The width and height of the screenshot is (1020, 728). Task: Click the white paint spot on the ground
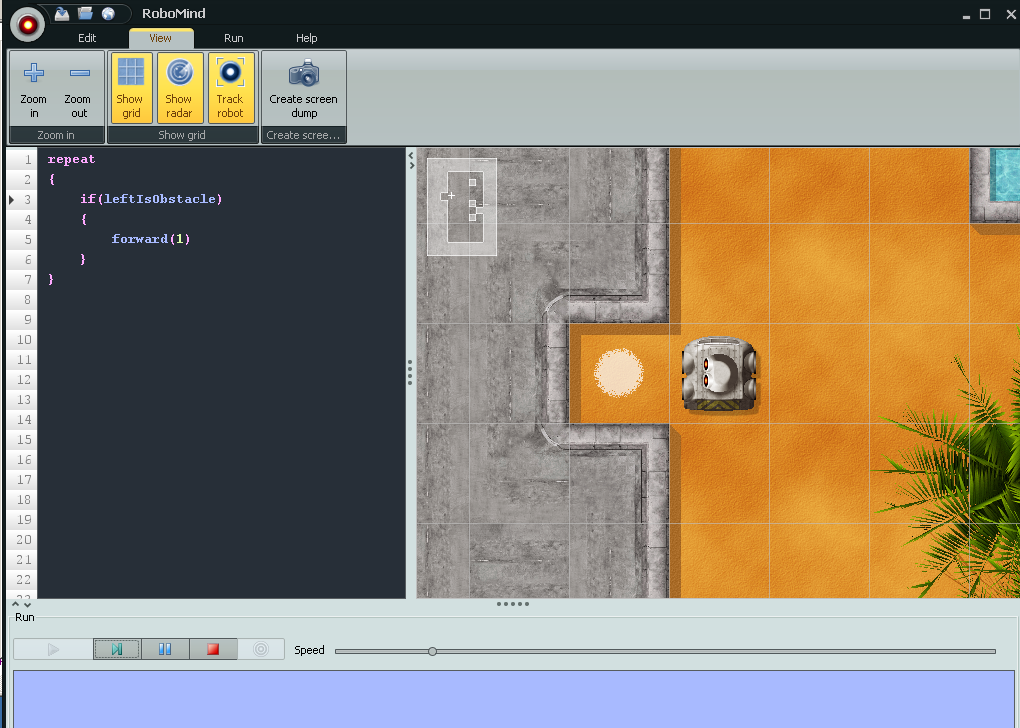(619, 373)
